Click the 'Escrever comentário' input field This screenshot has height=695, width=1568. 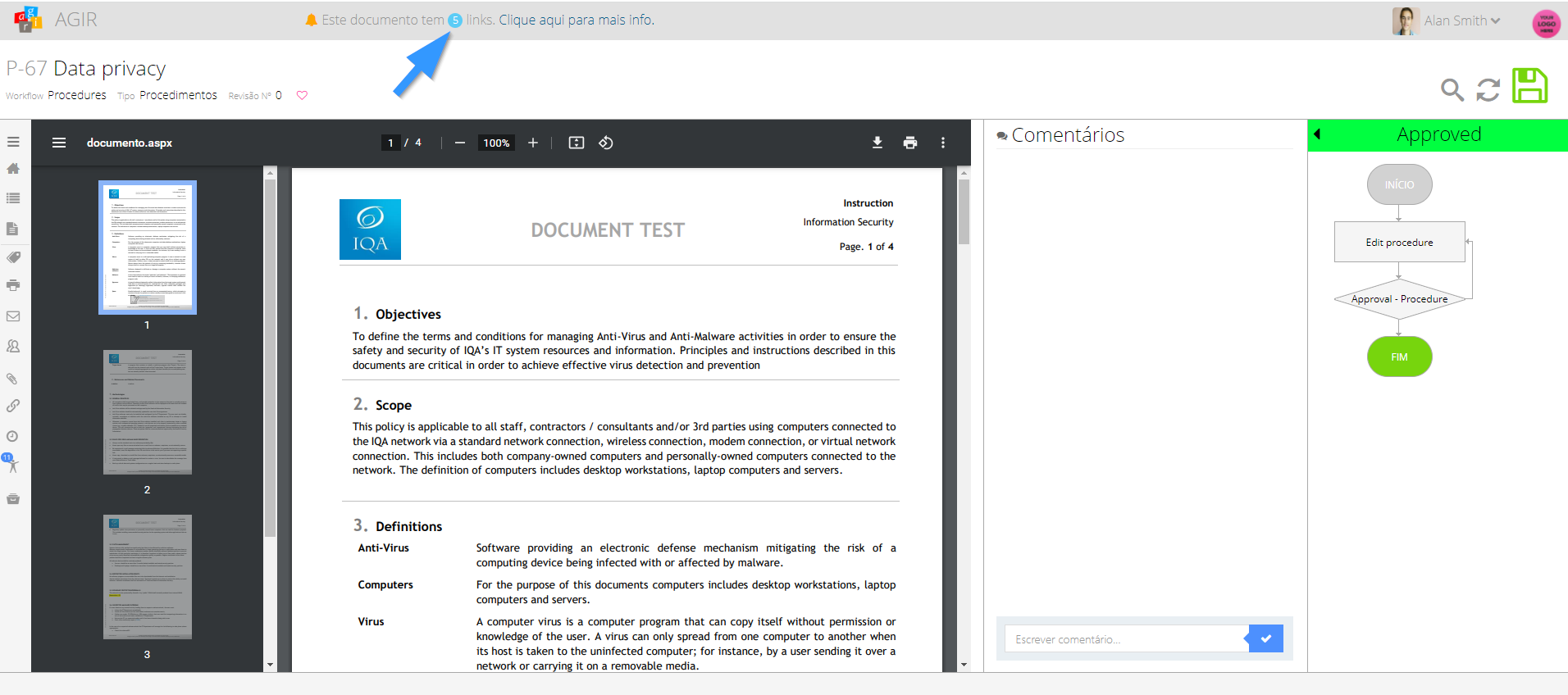pos(1125,638)
